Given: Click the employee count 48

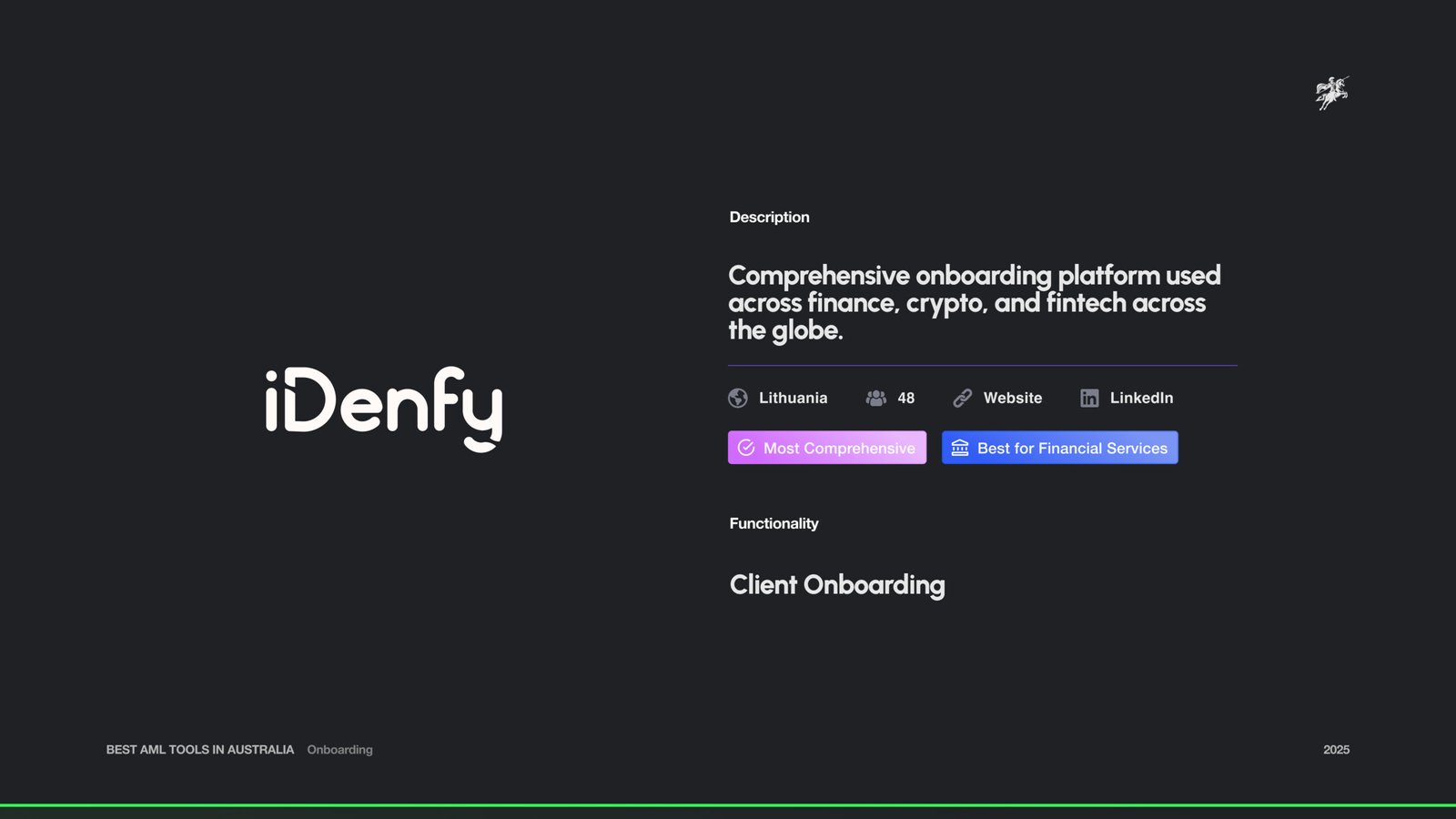Looking at the screenshot, I should point(906,398).
